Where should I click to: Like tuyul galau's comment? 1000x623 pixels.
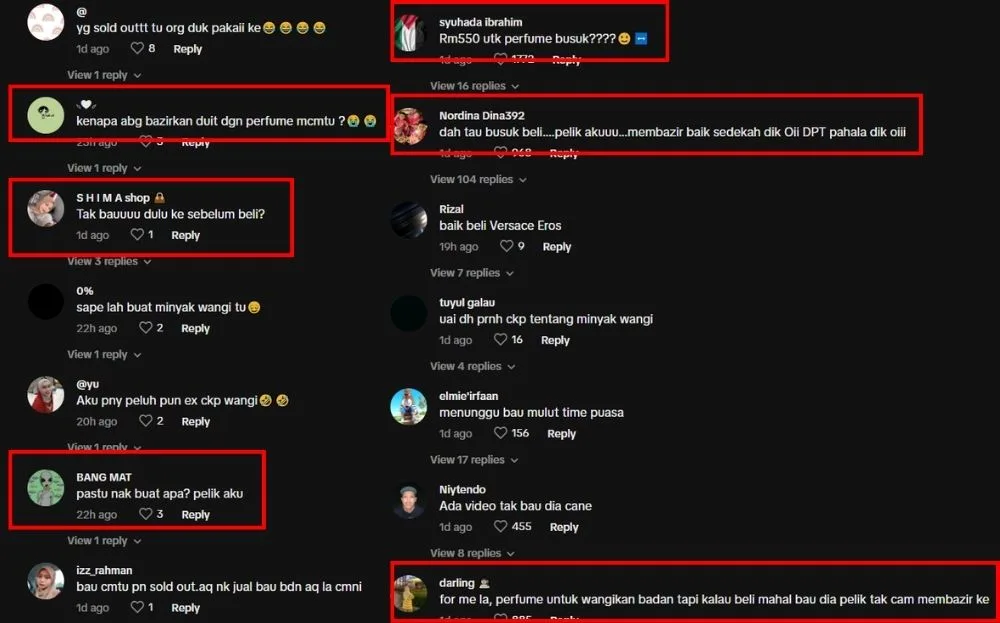[501, 340]
